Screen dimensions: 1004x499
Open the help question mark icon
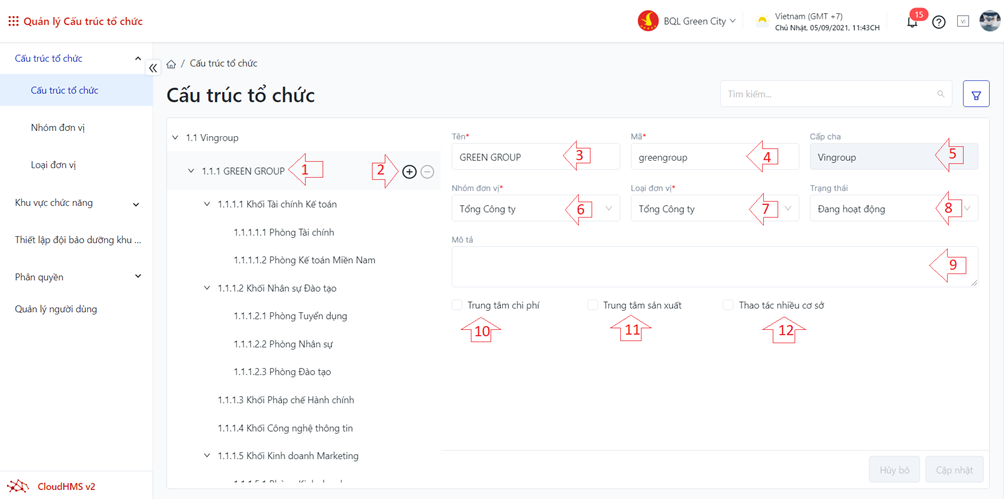[939, 22]
